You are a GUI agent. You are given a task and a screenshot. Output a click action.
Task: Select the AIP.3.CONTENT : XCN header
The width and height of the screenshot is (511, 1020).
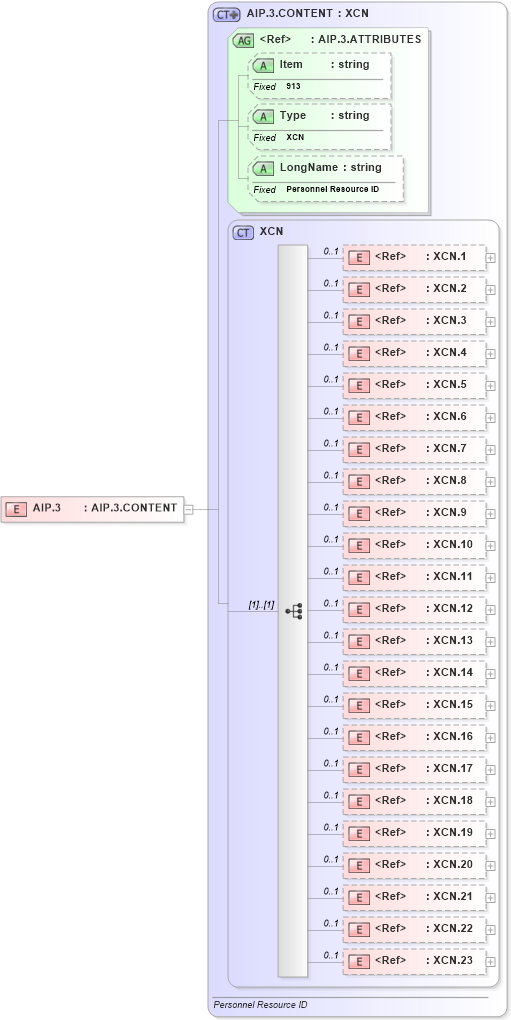click(x=308, y=12)
